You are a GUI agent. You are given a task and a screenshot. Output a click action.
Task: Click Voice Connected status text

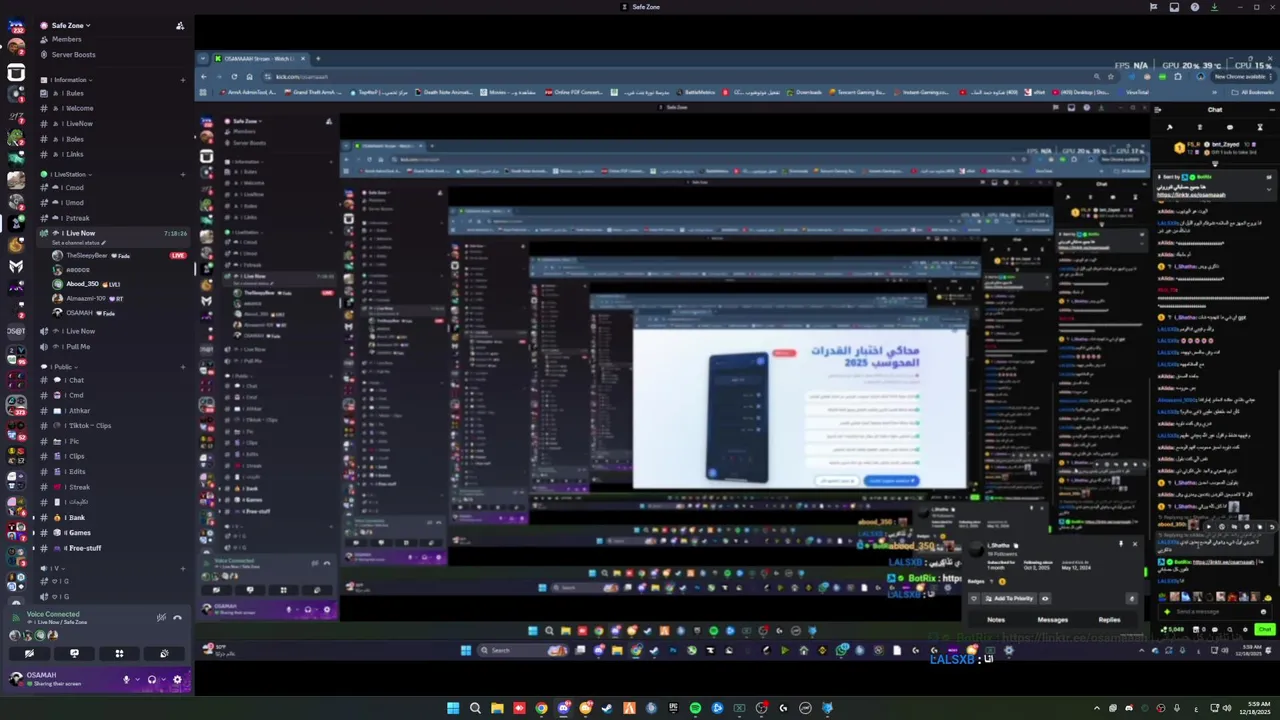pyautogui.click(x=53, y=614)
